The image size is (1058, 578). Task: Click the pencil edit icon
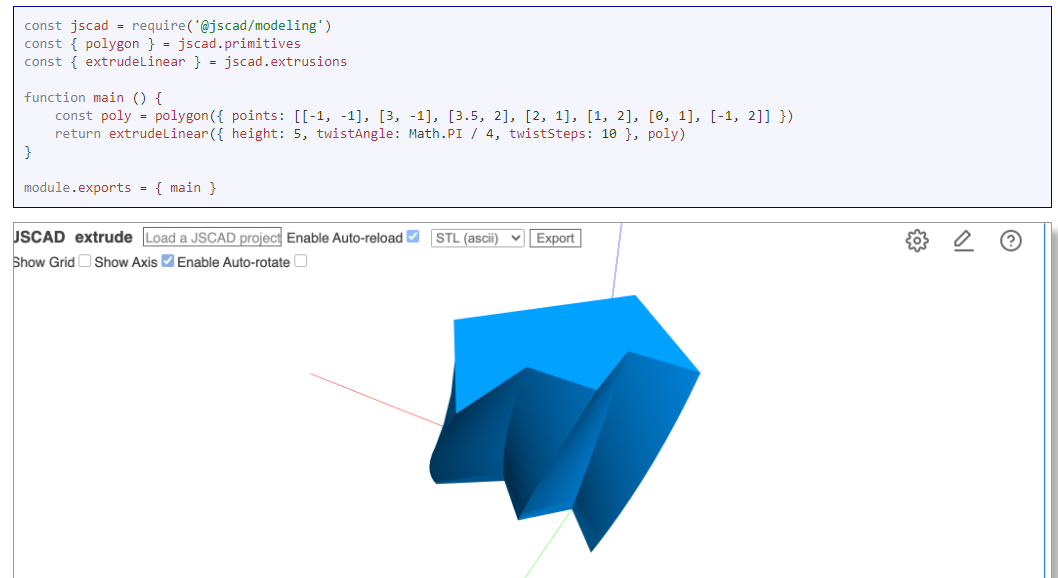[963, 241]
